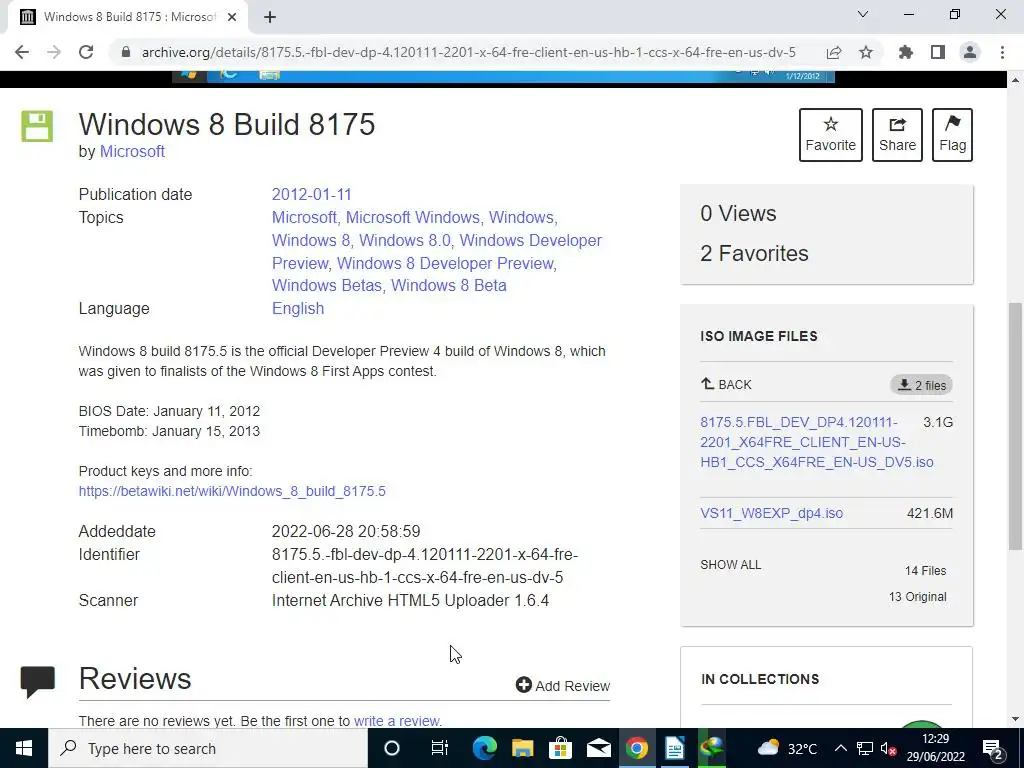Open the clock showing 12:29
This screenshot has height=768, width=1024.
(x=935, y=748)
